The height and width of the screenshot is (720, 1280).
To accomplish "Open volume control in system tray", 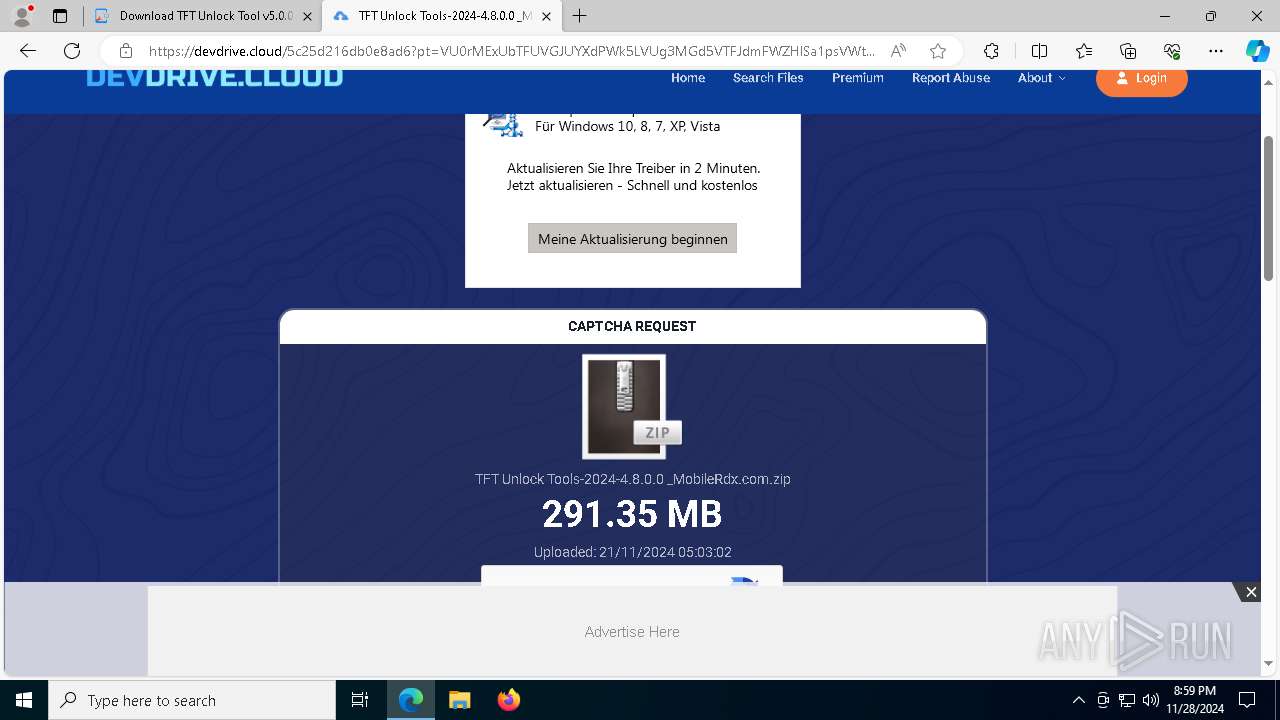I will [1151, 700].
